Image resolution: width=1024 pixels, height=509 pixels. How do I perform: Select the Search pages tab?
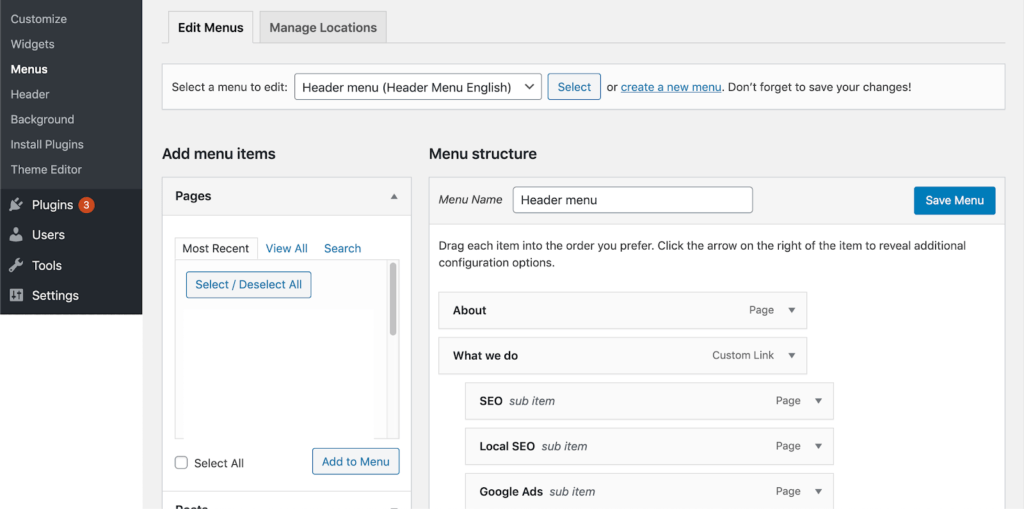(x=342, y=248)
